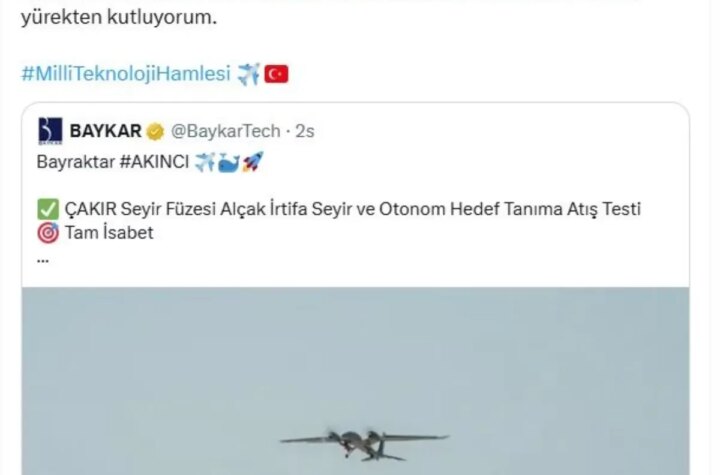Open the Baykar logo avatar
The image size is (720, 475).
point(50,131)
